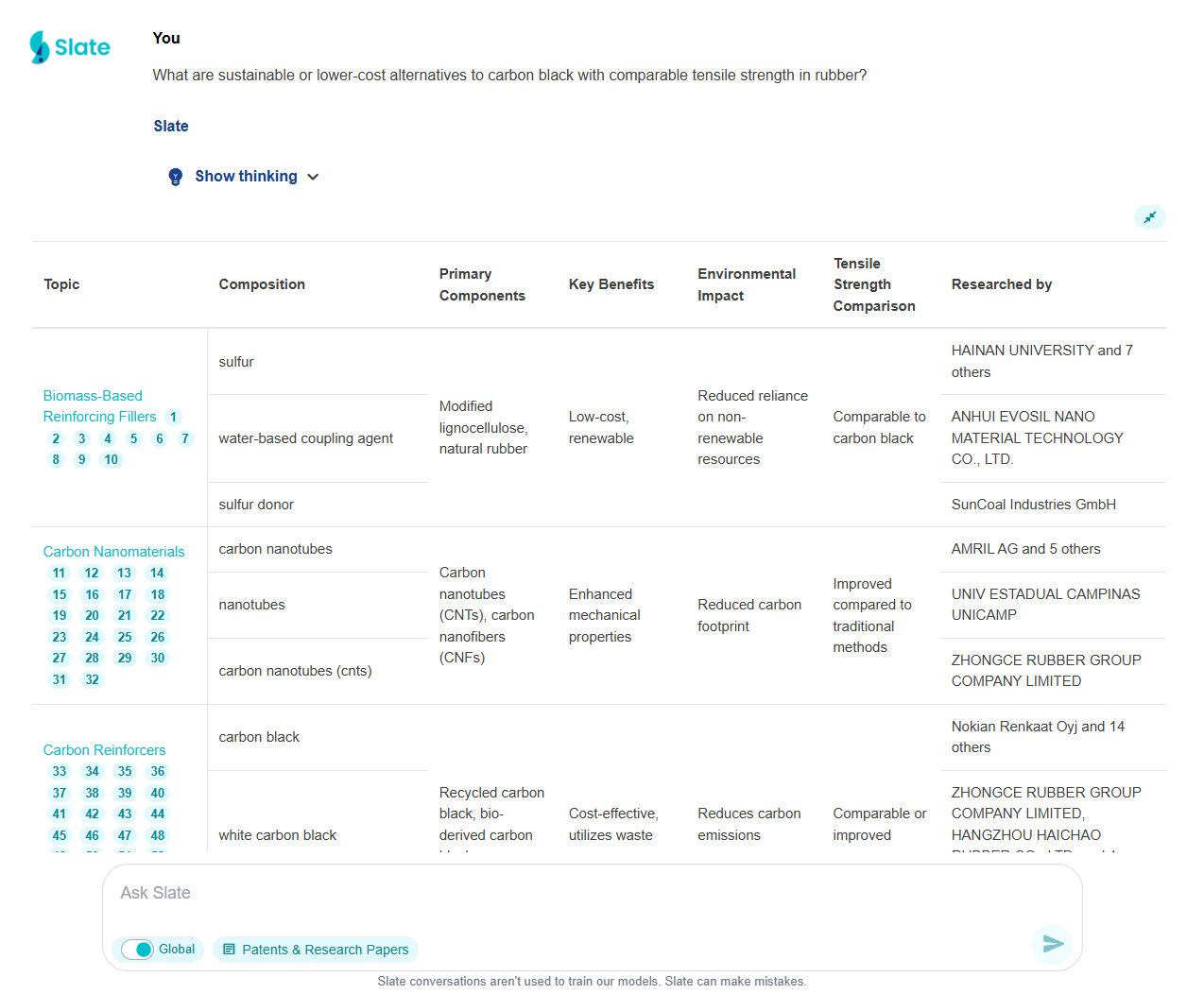Open citation badge number 22
Screen dimensions: 1204x994
[x=158, y=615]
